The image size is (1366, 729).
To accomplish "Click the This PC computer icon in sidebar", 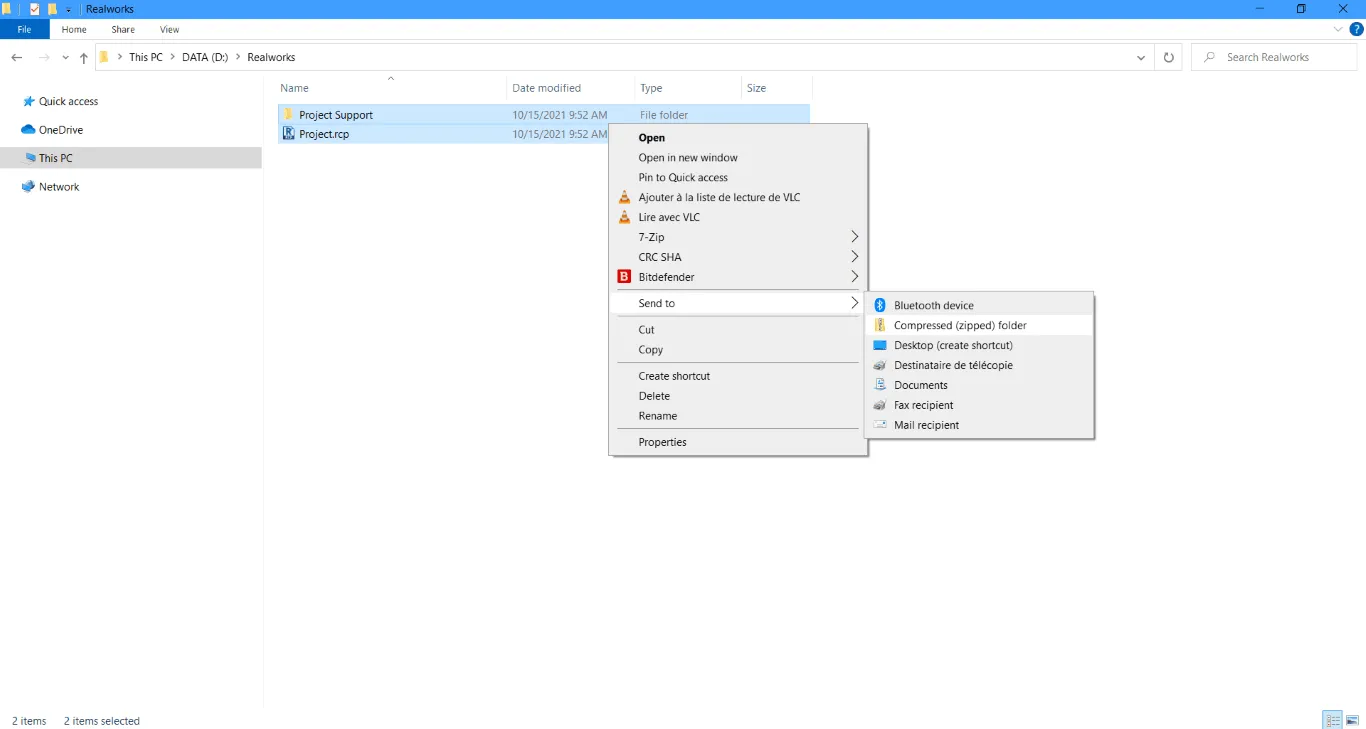I will pyautogui.click(x=28, y=158).
